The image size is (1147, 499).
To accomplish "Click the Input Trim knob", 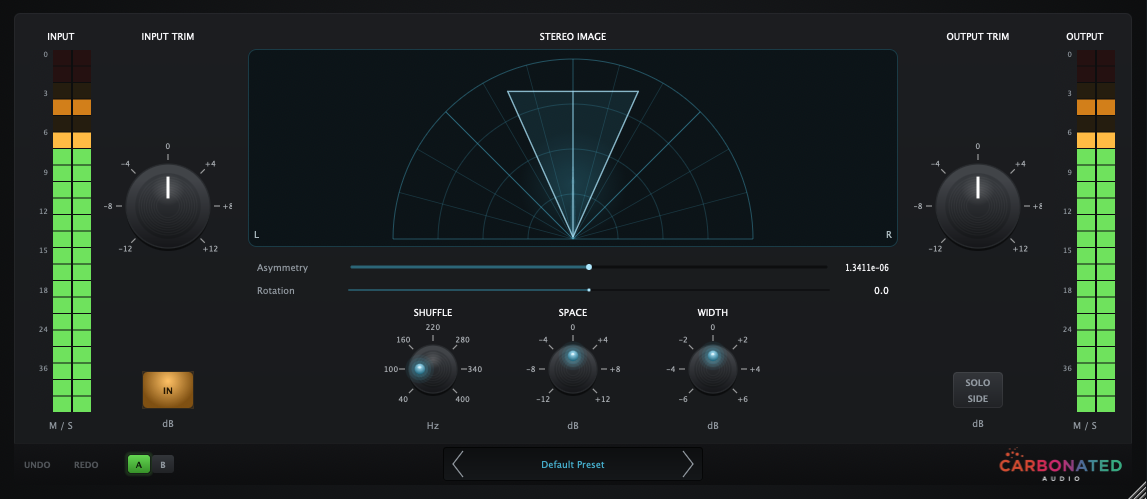I will [168, 206].
